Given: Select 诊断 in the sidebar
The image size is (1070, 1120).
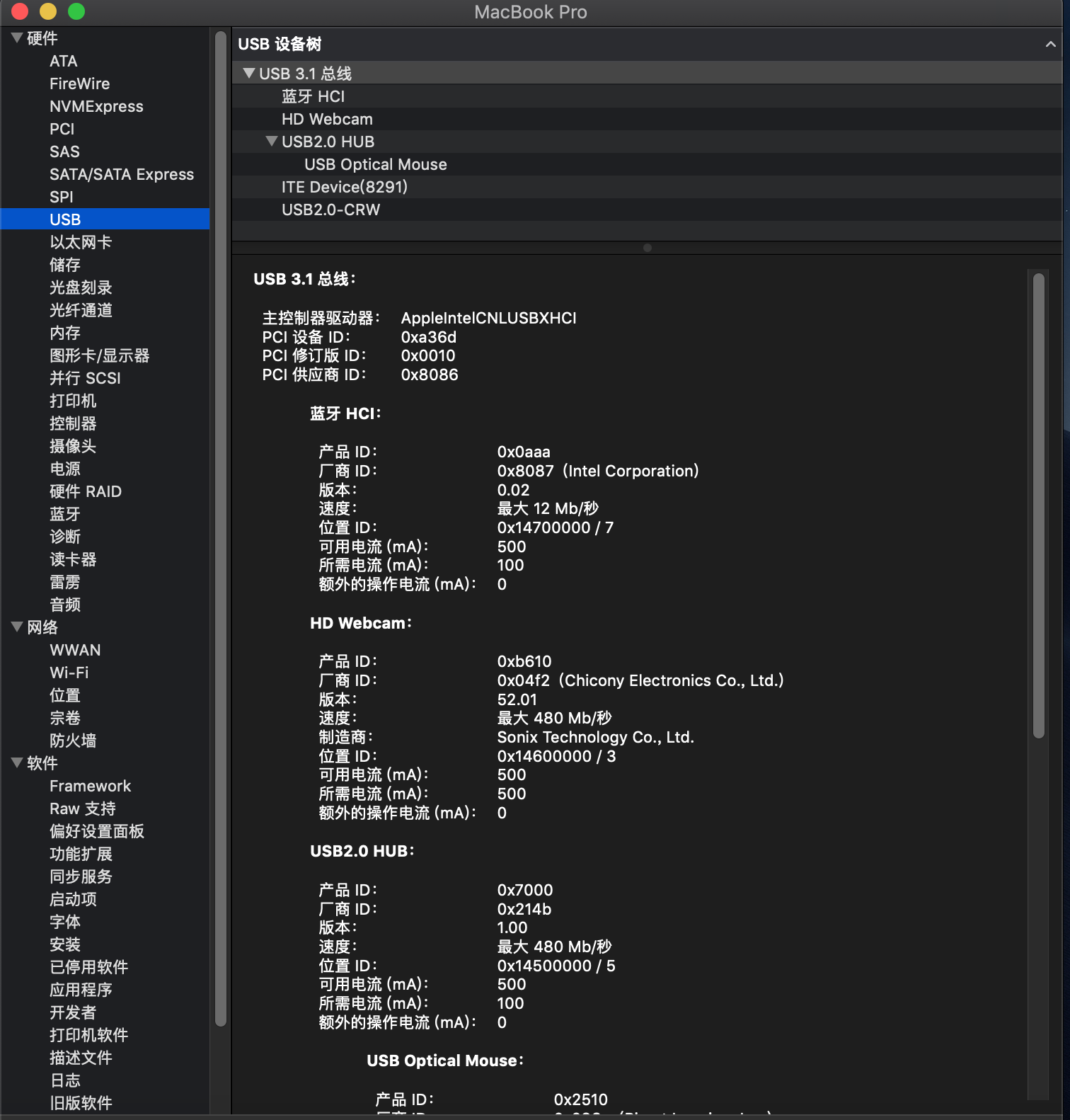Looking at the screenshot, I should 65,537.
